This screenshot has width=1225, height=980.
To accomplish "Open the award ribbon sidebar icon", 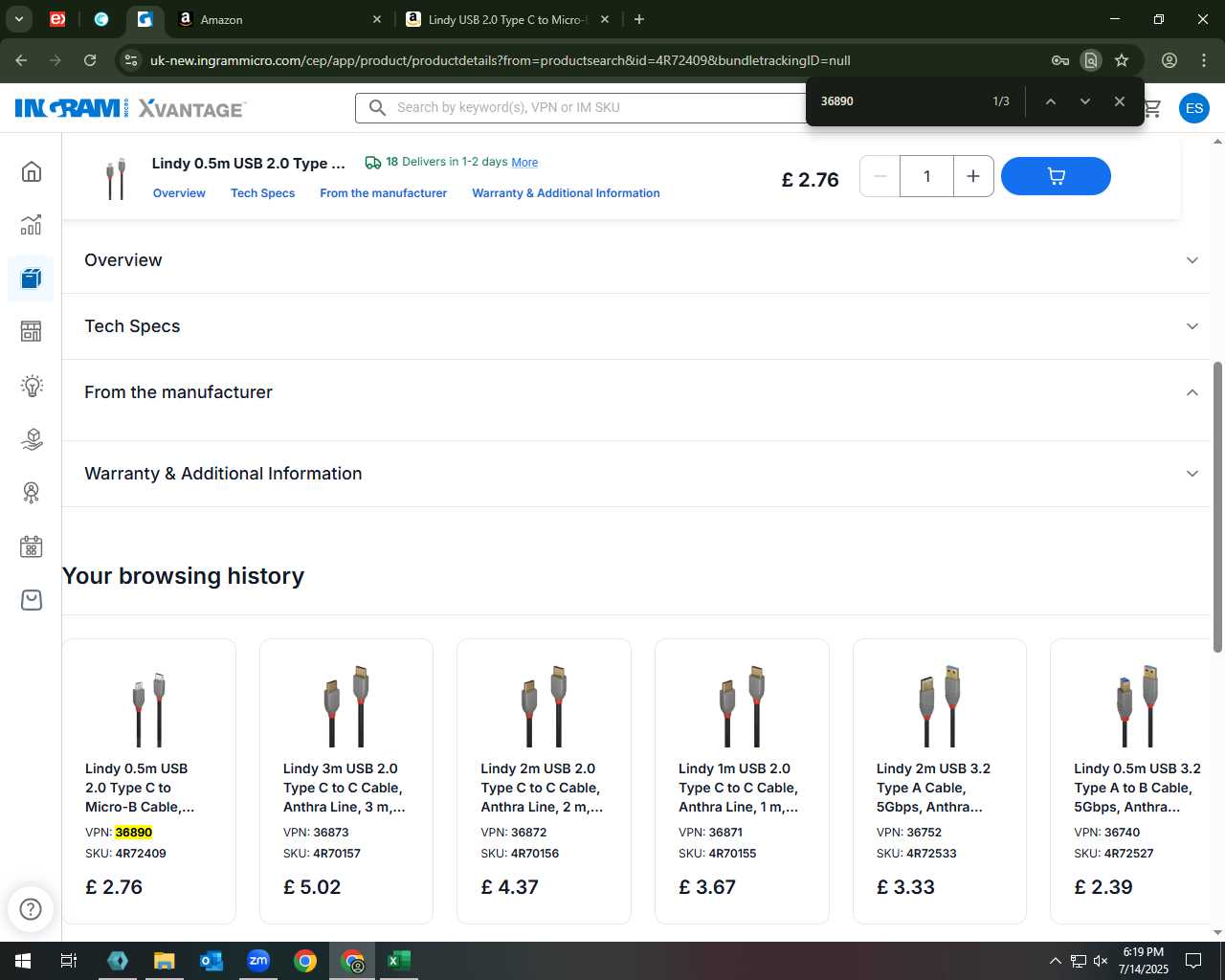I will coord(32,493).
